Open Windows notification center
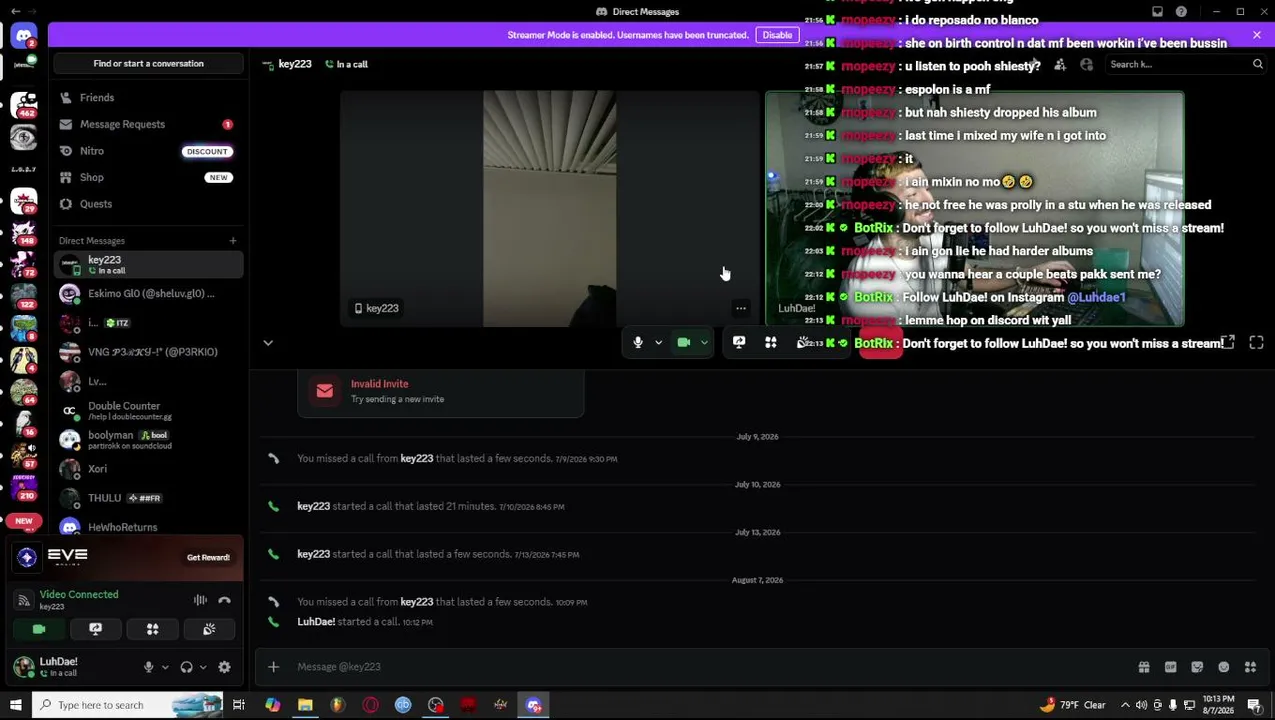The height and width of the screenshot is (720, 1275). [1255, 705]
